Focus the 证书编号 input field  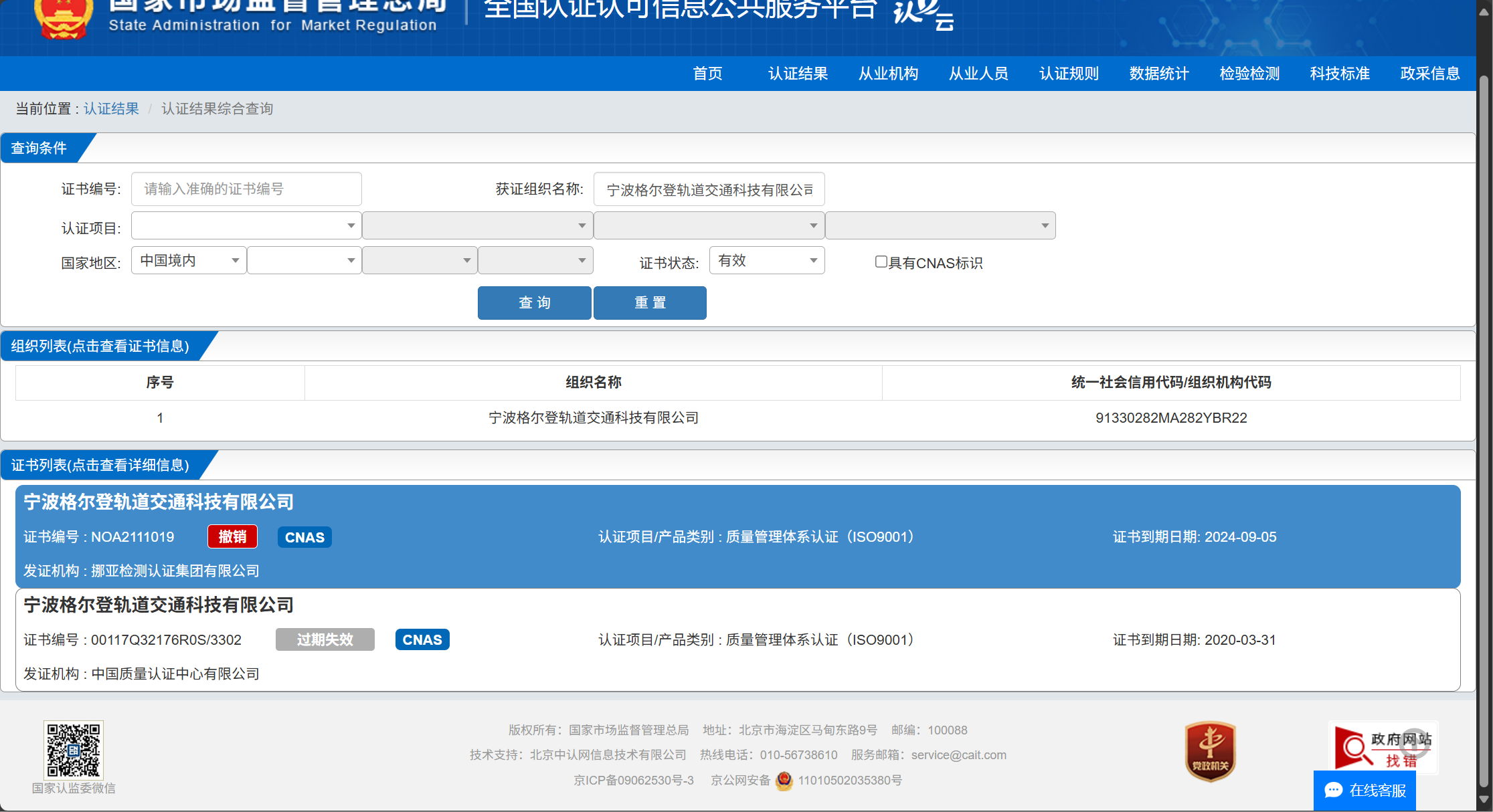point(246,189)
